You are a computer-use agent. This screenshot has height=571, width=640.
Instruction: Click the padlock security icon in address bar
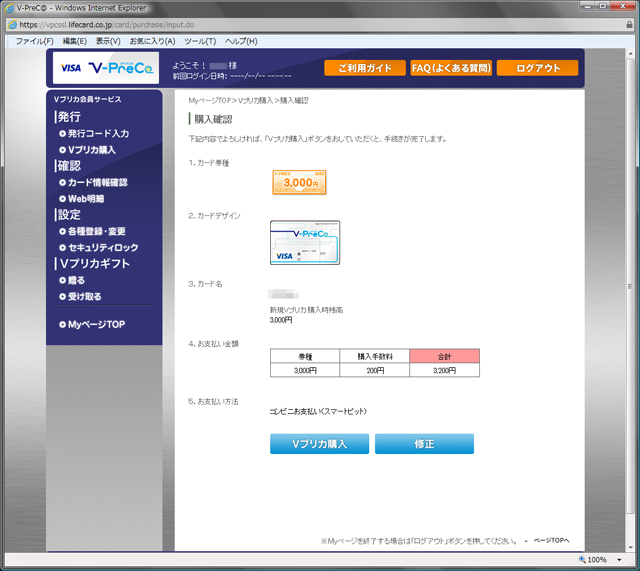click(629, 24)
